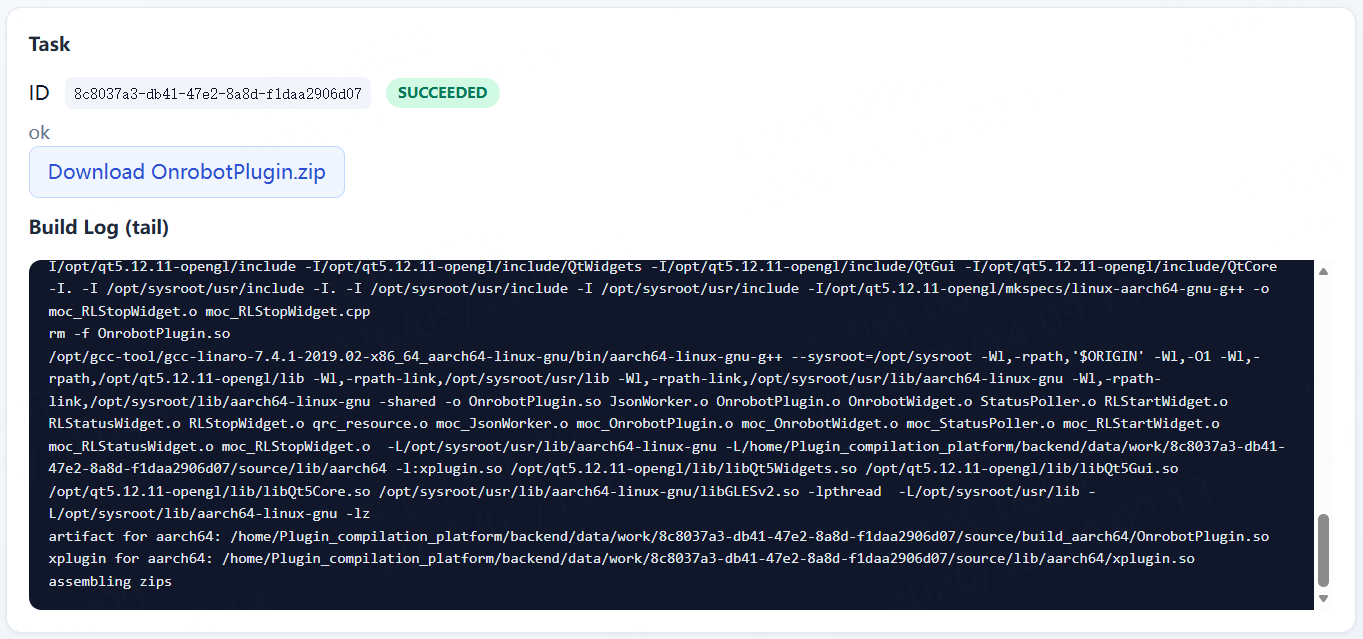Click the 'ID' label
The height and width of the screenshot is (639, 1363).
coord(39,93)
